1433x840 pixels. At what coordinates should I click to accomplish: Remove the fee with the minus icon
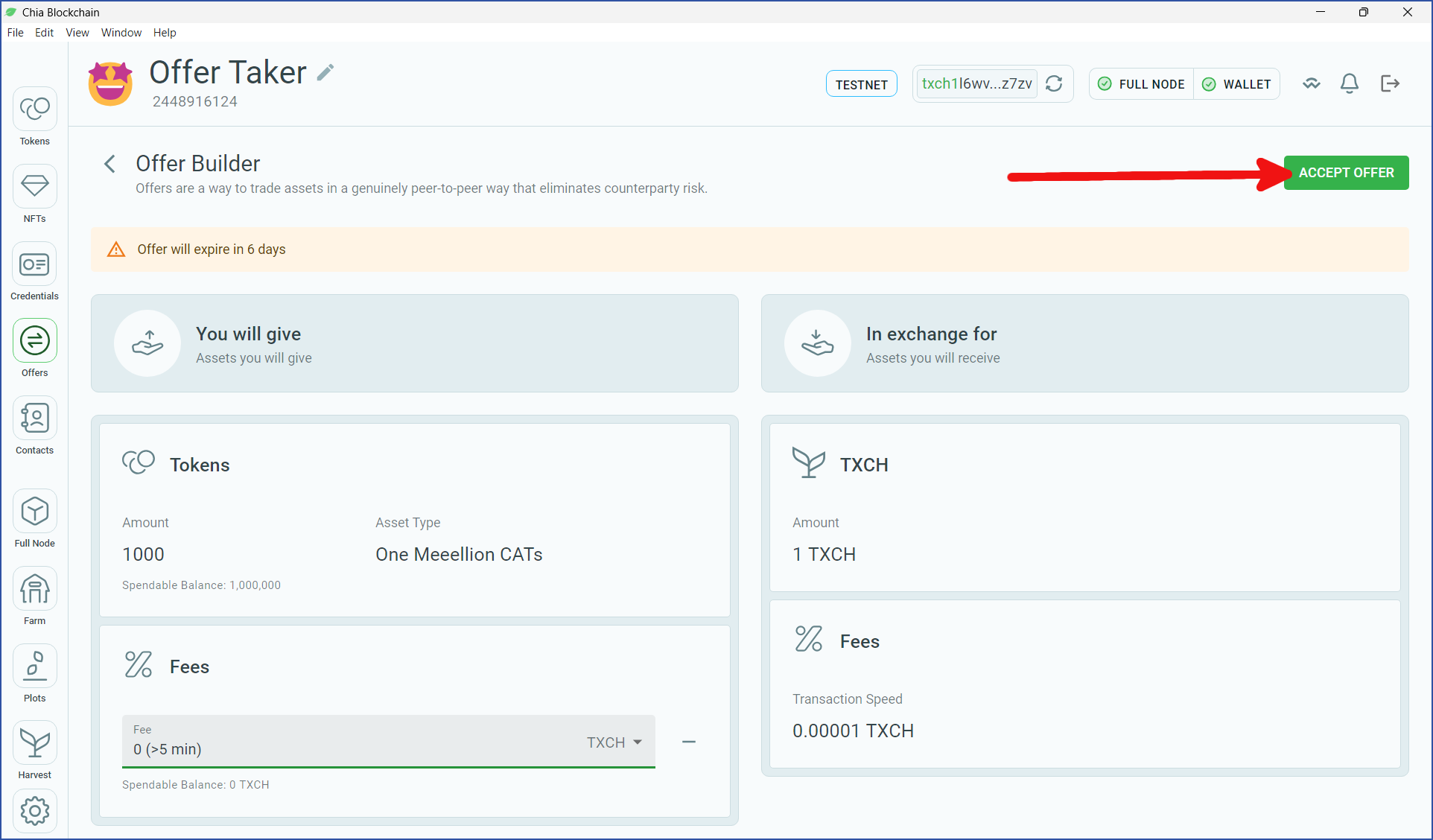click(689, 742)
